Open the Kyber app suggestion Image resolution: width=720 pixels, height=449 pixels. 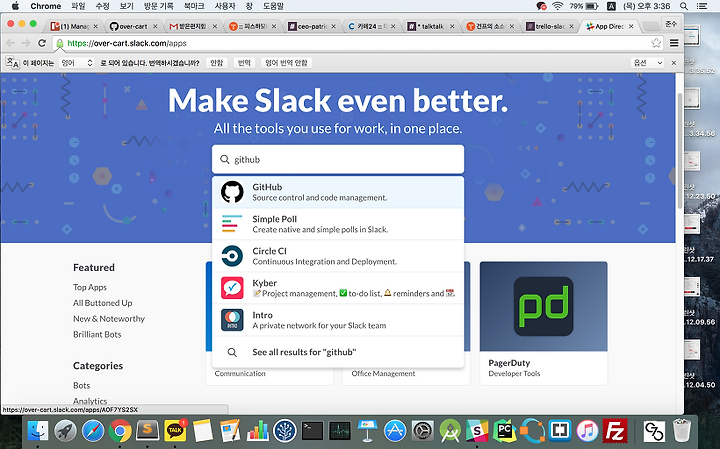tap(338, 288)
